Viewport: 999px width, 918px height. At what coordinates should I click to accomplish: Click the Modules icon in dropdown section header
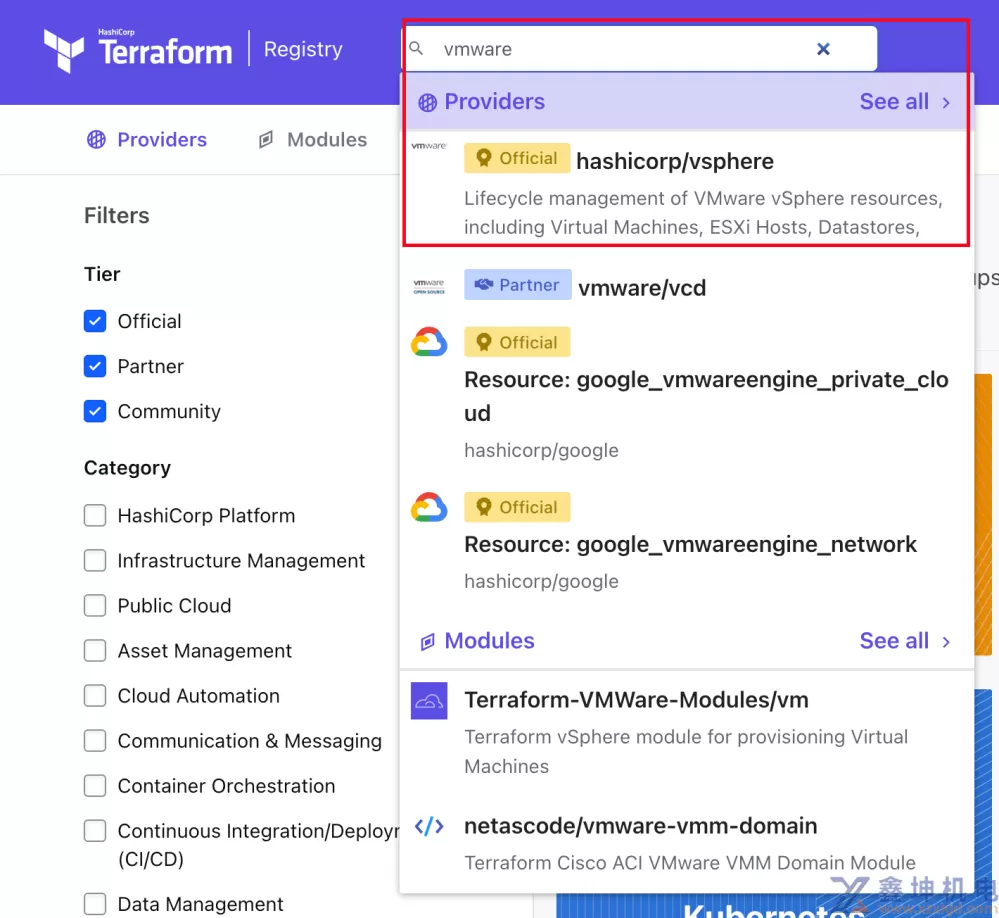coord(428,642)
